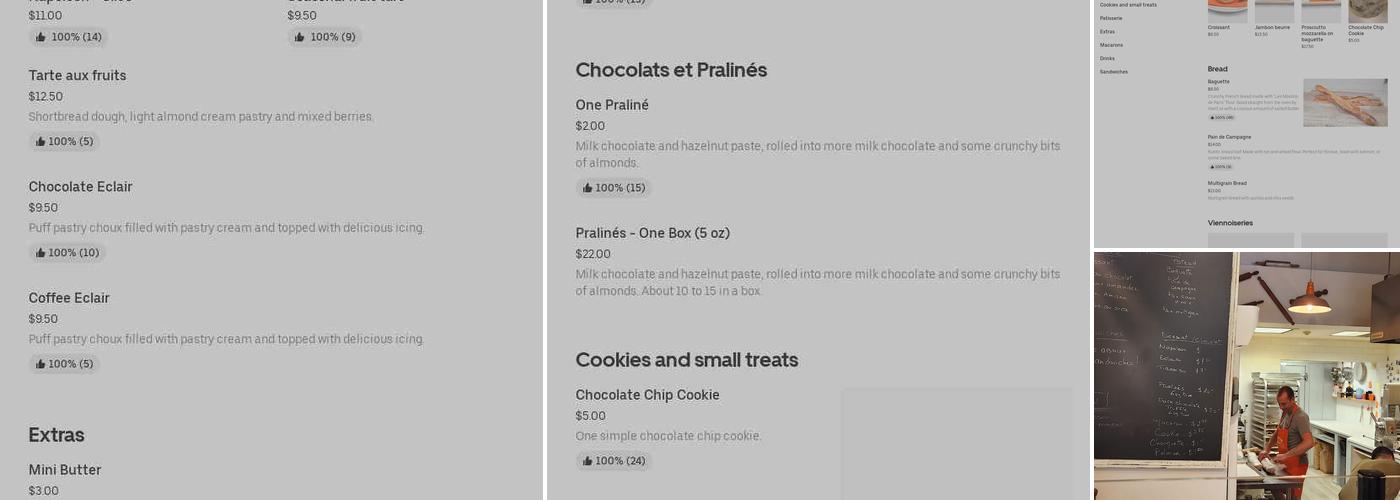Jump to Macarons in the category sidebar
The height and width of the screenshot is (500, 1400).
click(x=1111, y=45)
